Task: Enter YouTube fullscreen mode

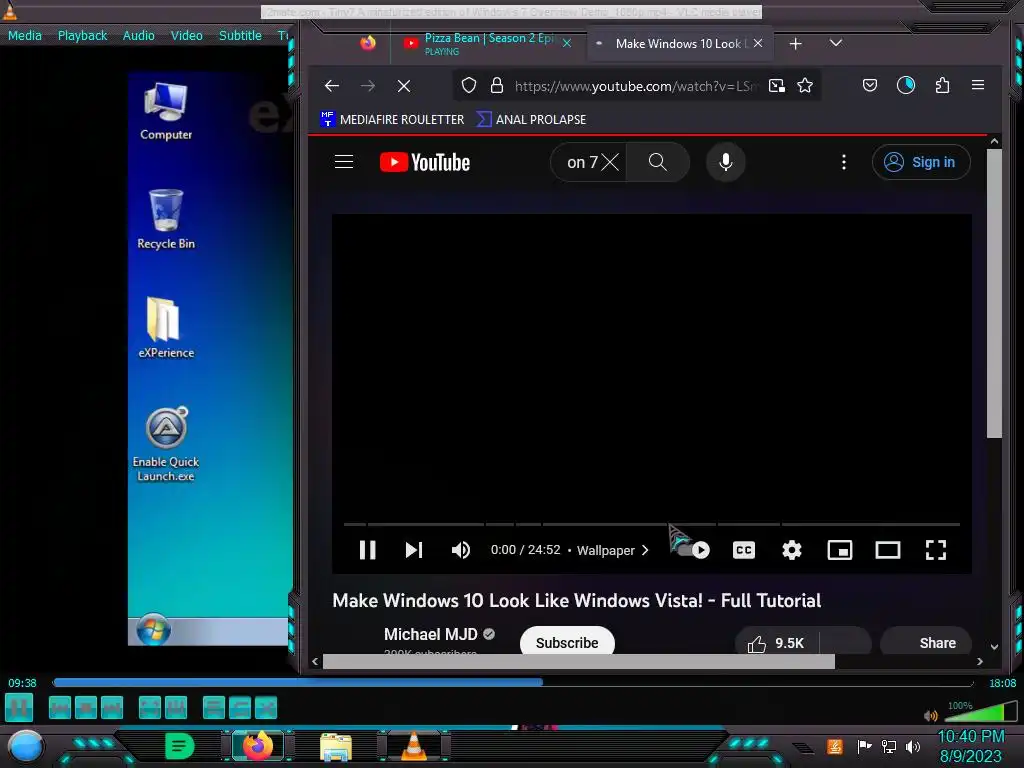Action: tap(936, 551)
